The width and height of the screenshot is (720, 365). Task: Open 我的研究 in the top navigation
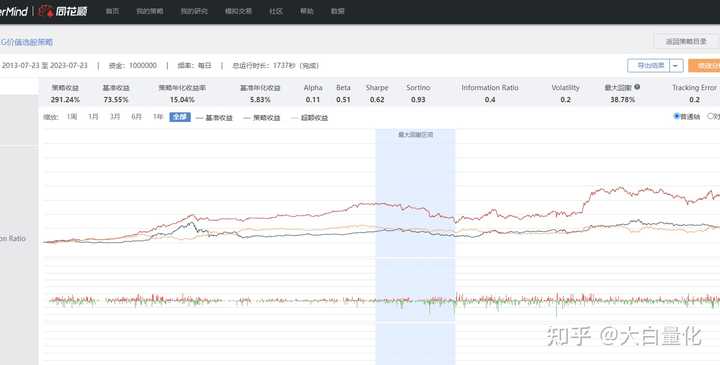(x=194, y=11)
